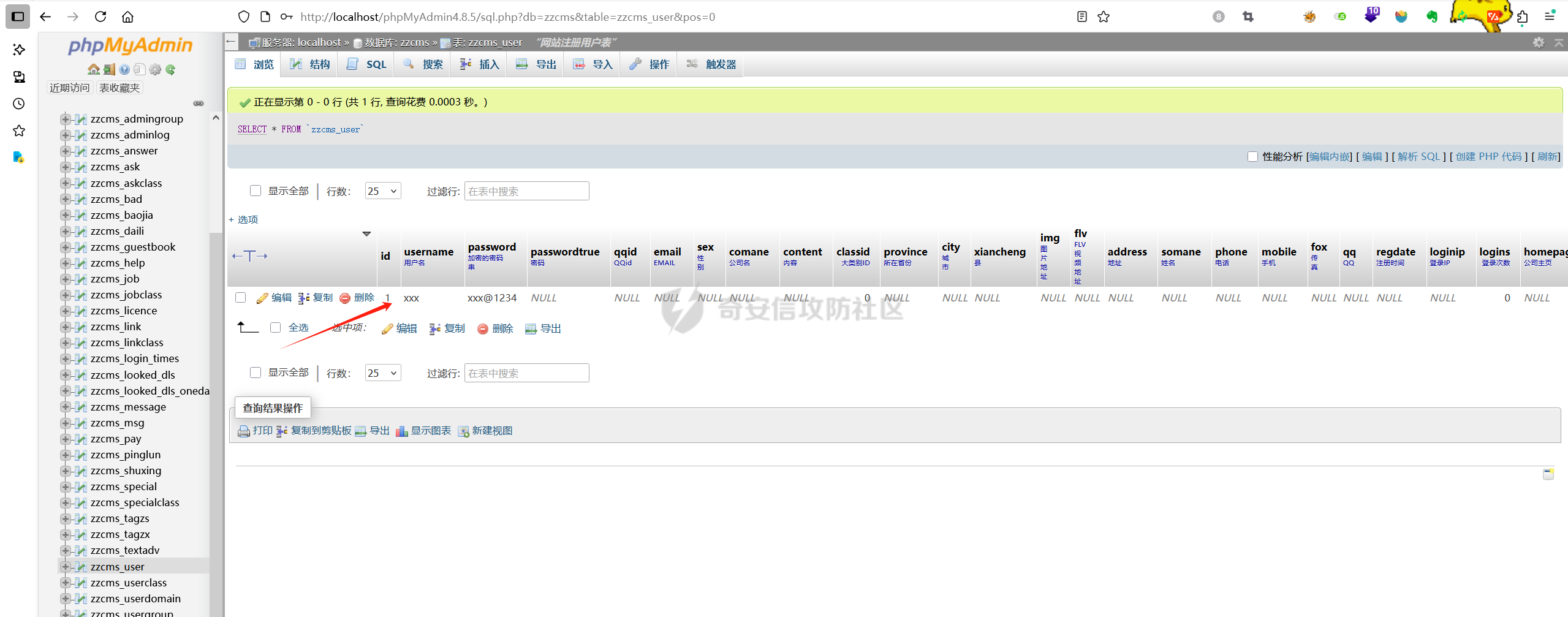The height and width of the screenshot is (617, 1568).
Task: Enable the 性能分析 checkbox
Action: (1252, 157)
